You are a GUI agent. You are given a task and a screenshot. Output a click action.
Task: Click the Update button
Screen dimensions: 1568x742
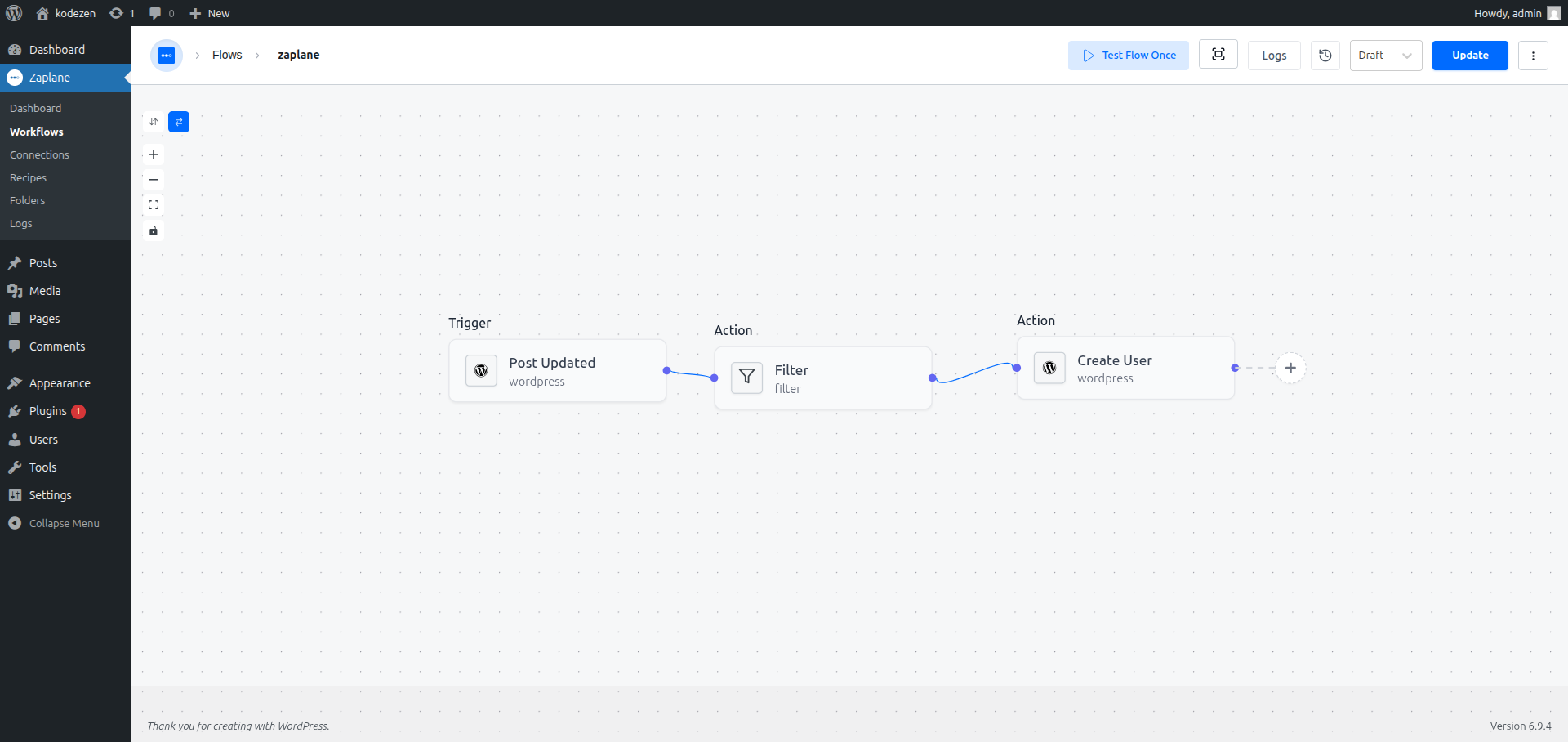coord(1470,56)
